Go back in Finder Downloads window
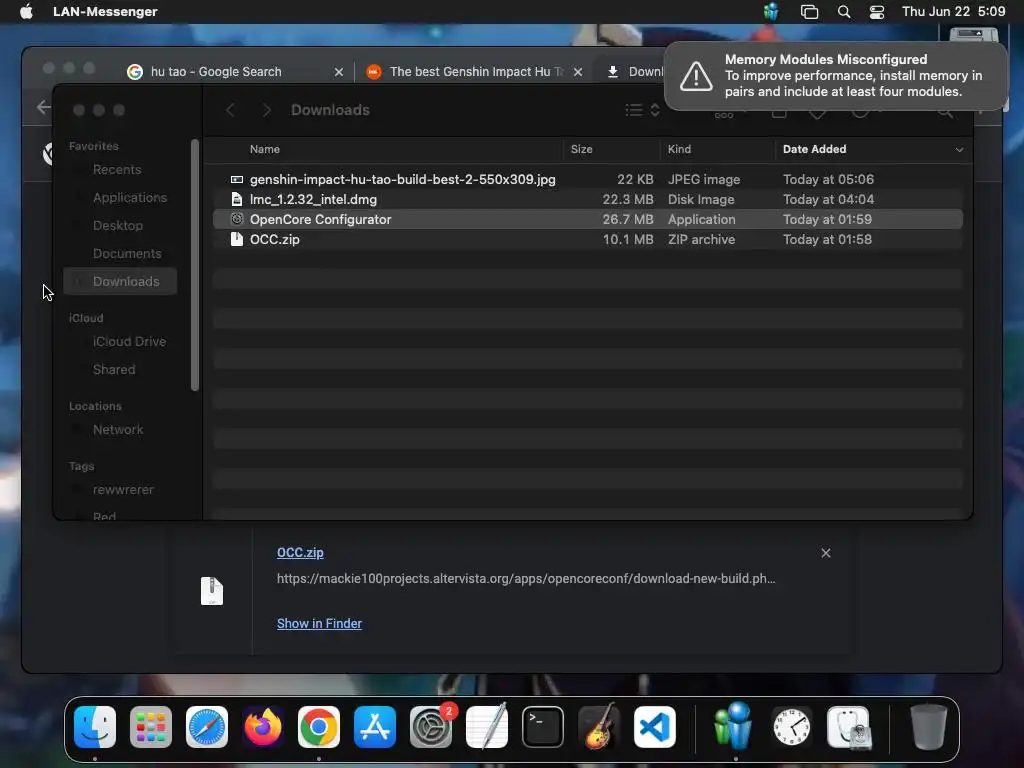 (231, 110)
